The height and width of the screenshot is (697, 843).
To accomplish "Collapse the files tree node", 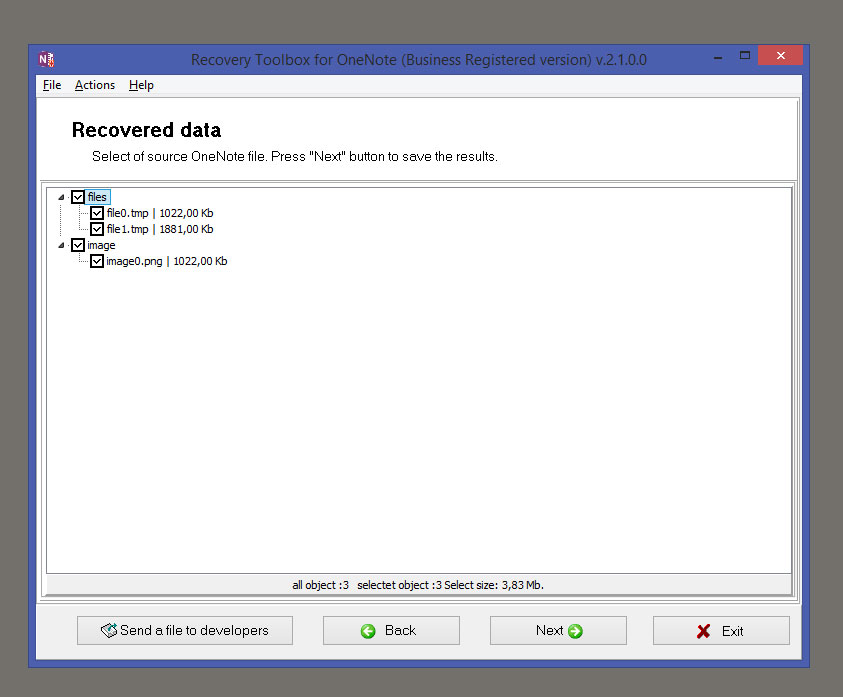I will point(62,197).
